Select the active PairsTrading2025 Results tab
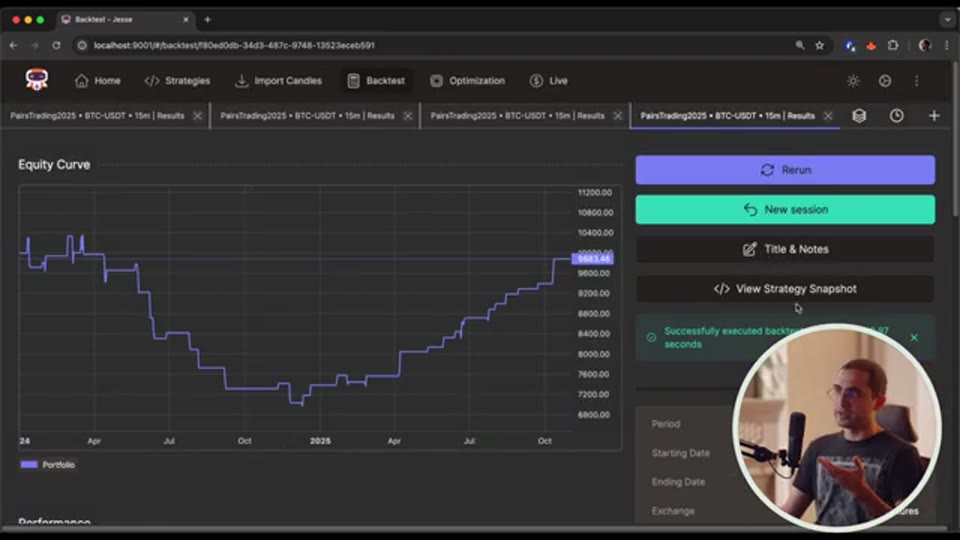 click(727, 116)
